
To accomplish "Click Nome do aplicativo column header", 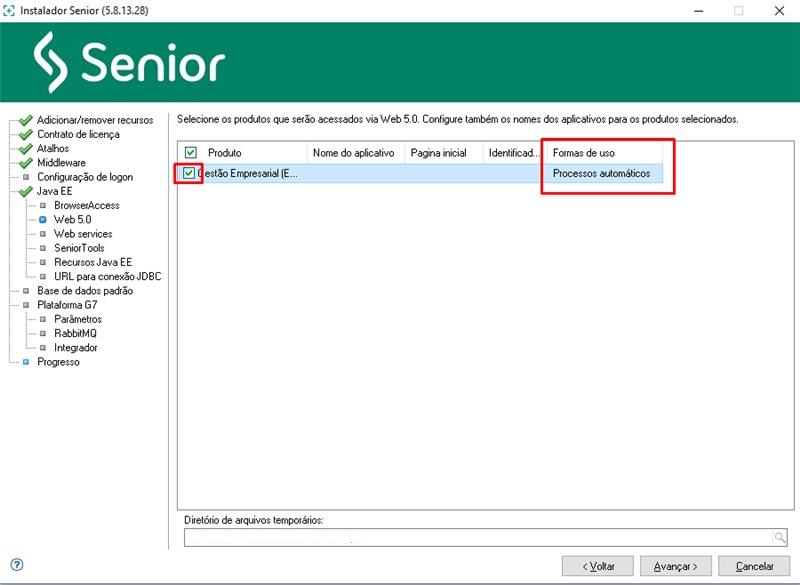I will pyautogui.click(x=355, y=153).
